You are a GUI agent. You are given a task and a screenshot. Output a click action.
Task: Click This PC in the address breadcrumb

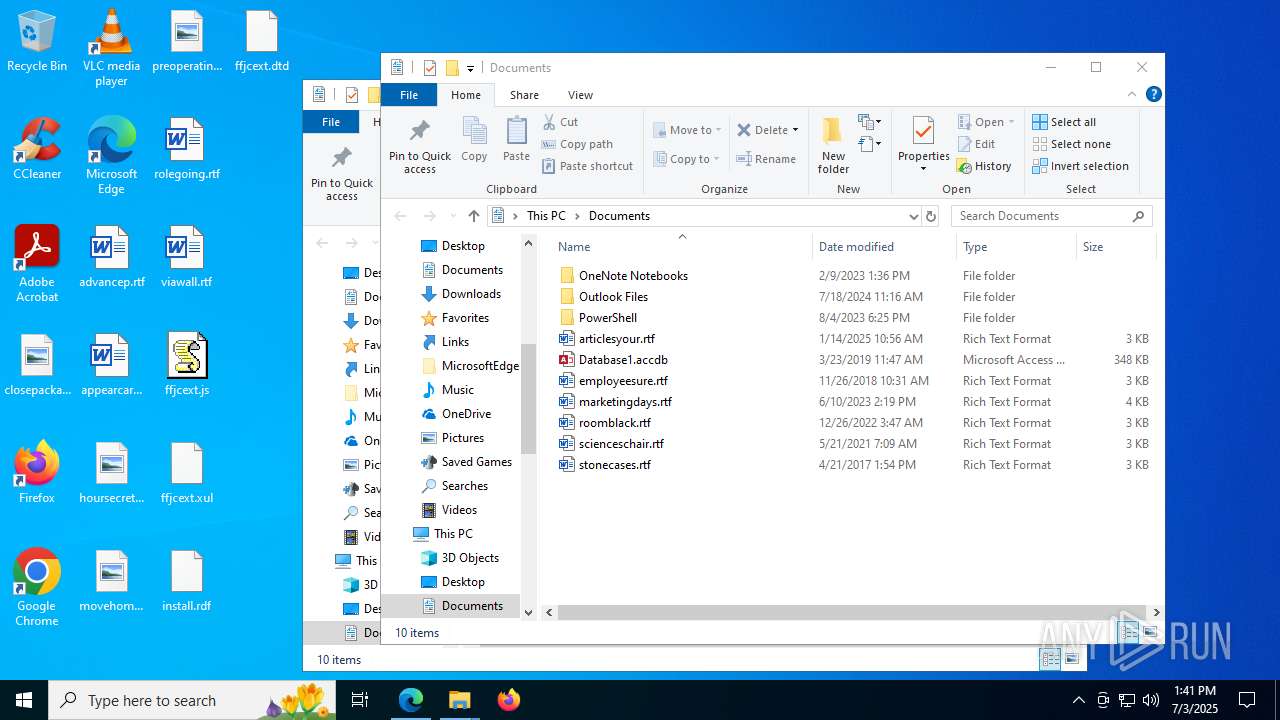click(546, 216)
